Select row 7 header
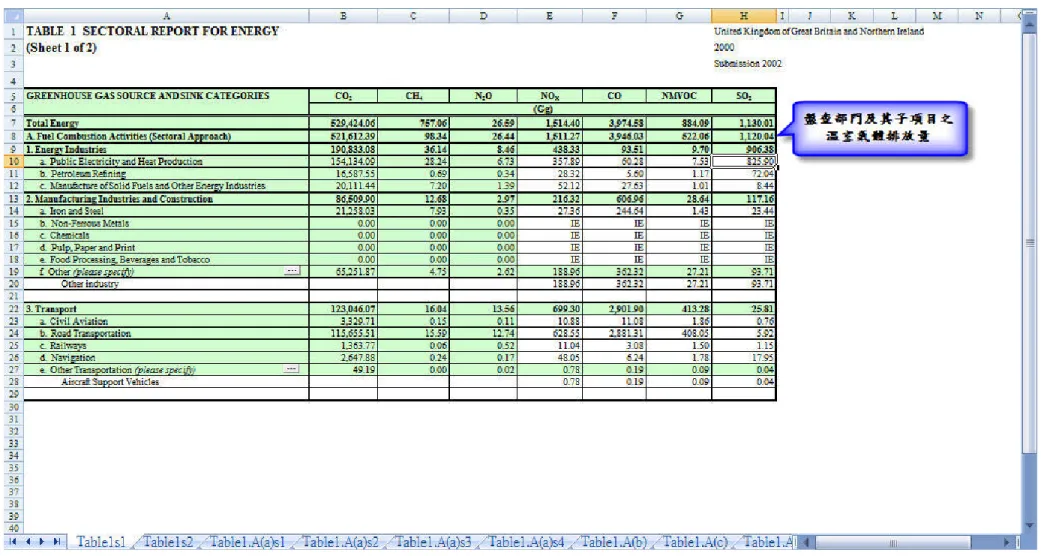Image resolution: width=1041 pixels, height=556 pixels. [x=13, y=123]
